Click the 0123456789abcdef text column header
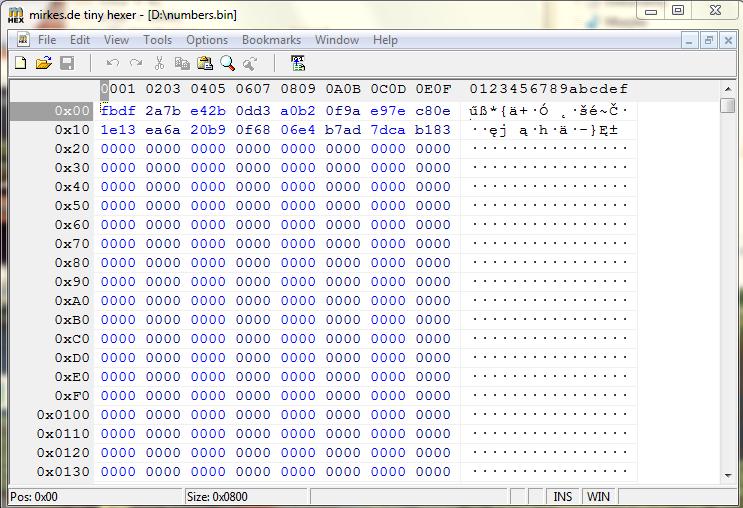This screenshot has width=743, height=508. click(x=548, y=89)
